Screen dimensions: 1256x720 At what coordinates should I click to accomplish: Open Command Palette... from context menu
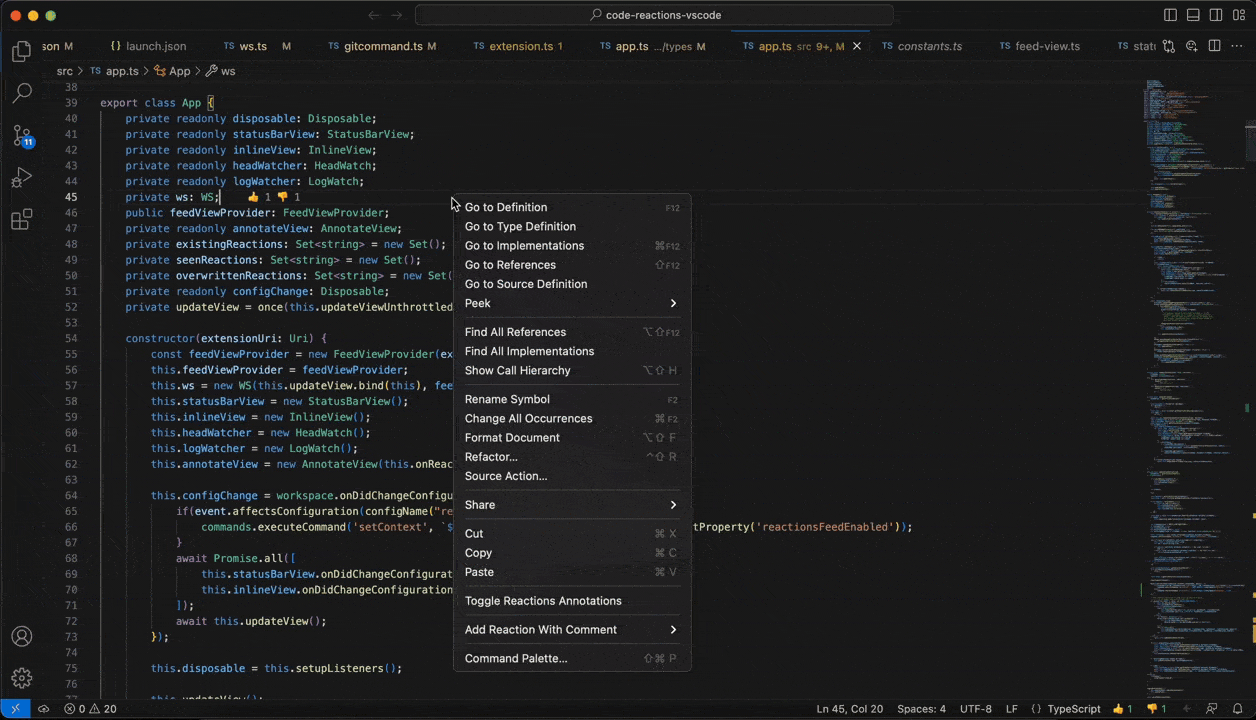tap(572, 658)
